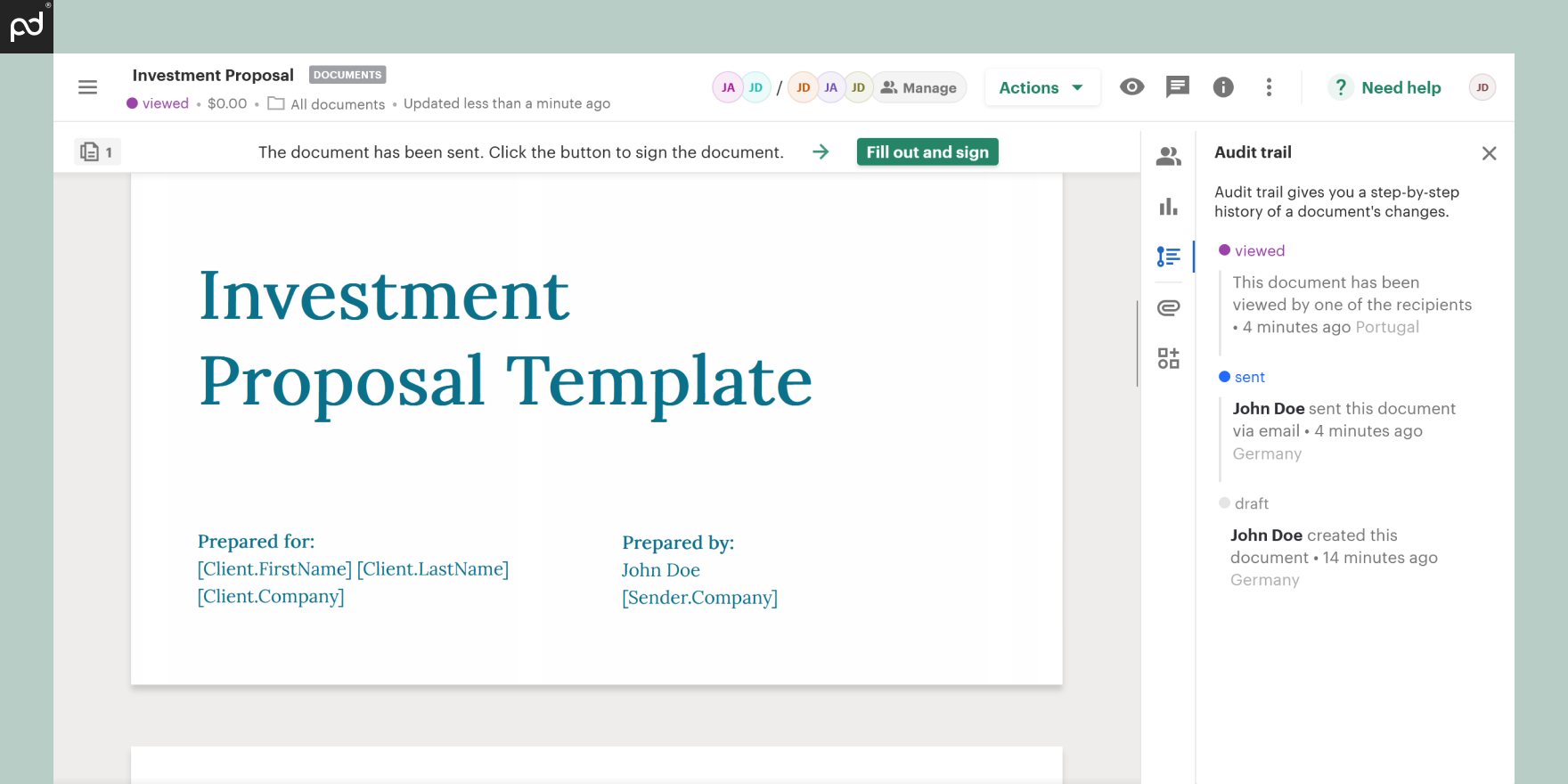The width and height of the screenshot is (1568, 784).
Task: Open the comments chat icon
Action: pos(1177,87)
